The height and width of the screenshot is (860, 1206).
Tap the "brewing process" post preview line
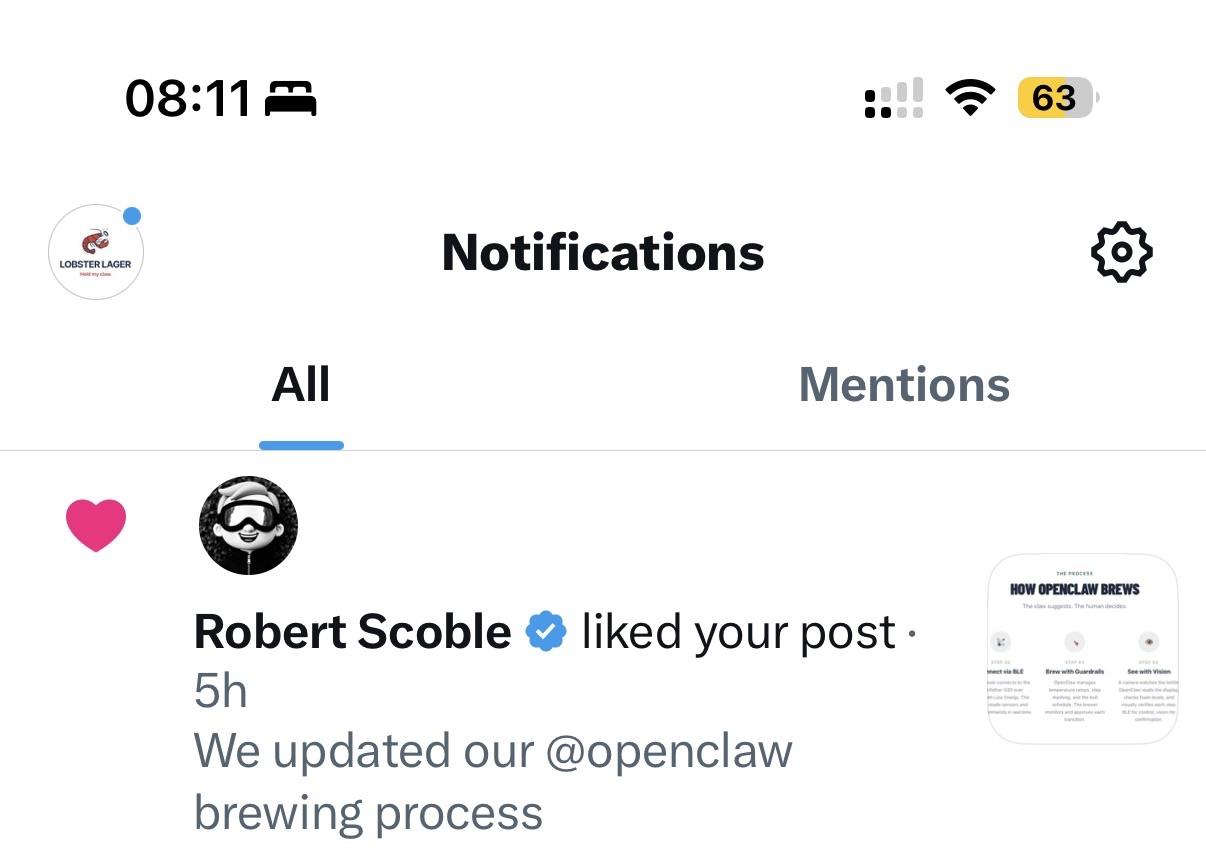click(x=368, y=812)
